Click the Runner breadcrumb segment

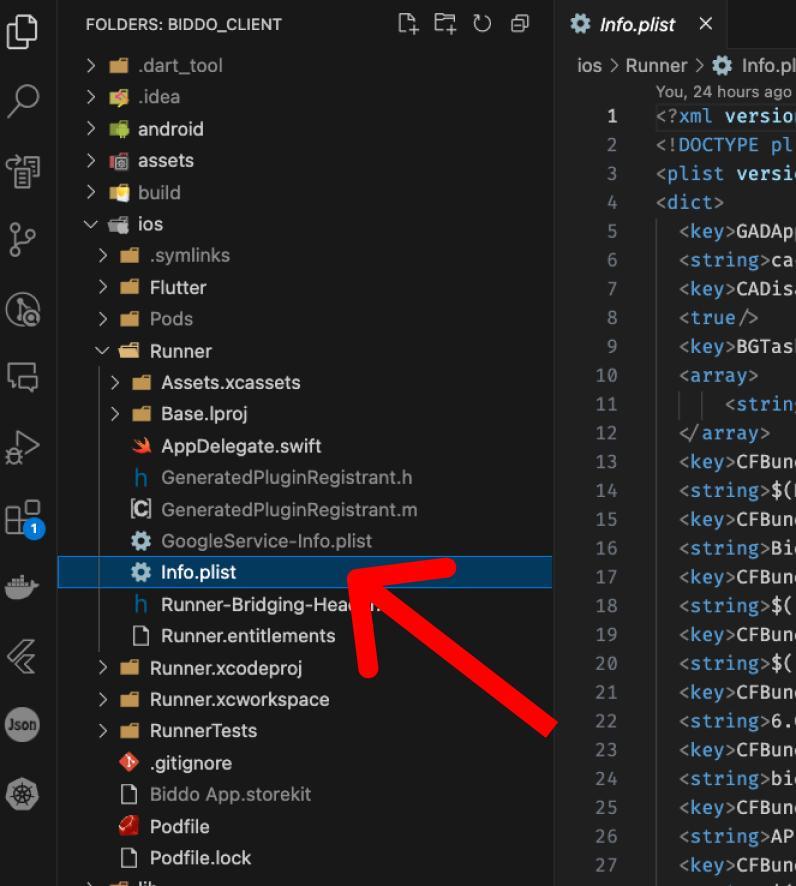coord(656,66)
